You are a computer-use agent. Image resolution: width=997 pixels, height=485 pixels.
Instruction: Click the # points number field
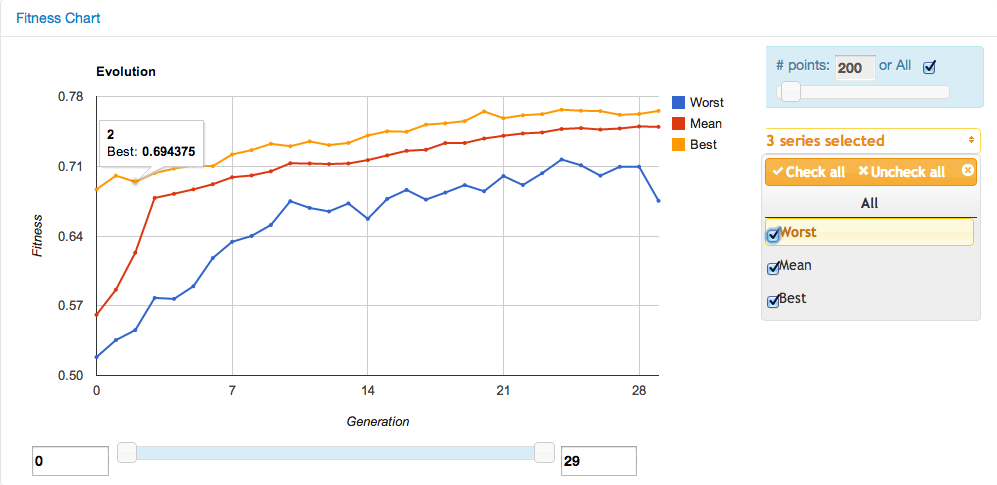tap(854, 68)
